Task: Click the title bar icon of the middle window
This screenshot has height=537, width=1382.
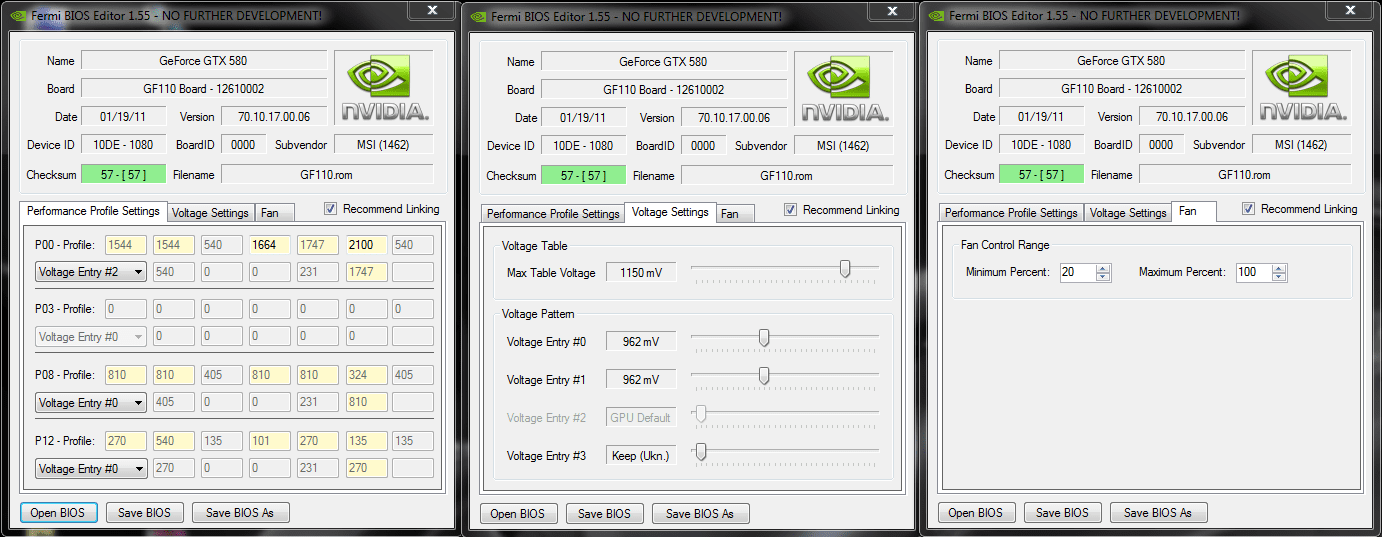Action: (476, 16)
